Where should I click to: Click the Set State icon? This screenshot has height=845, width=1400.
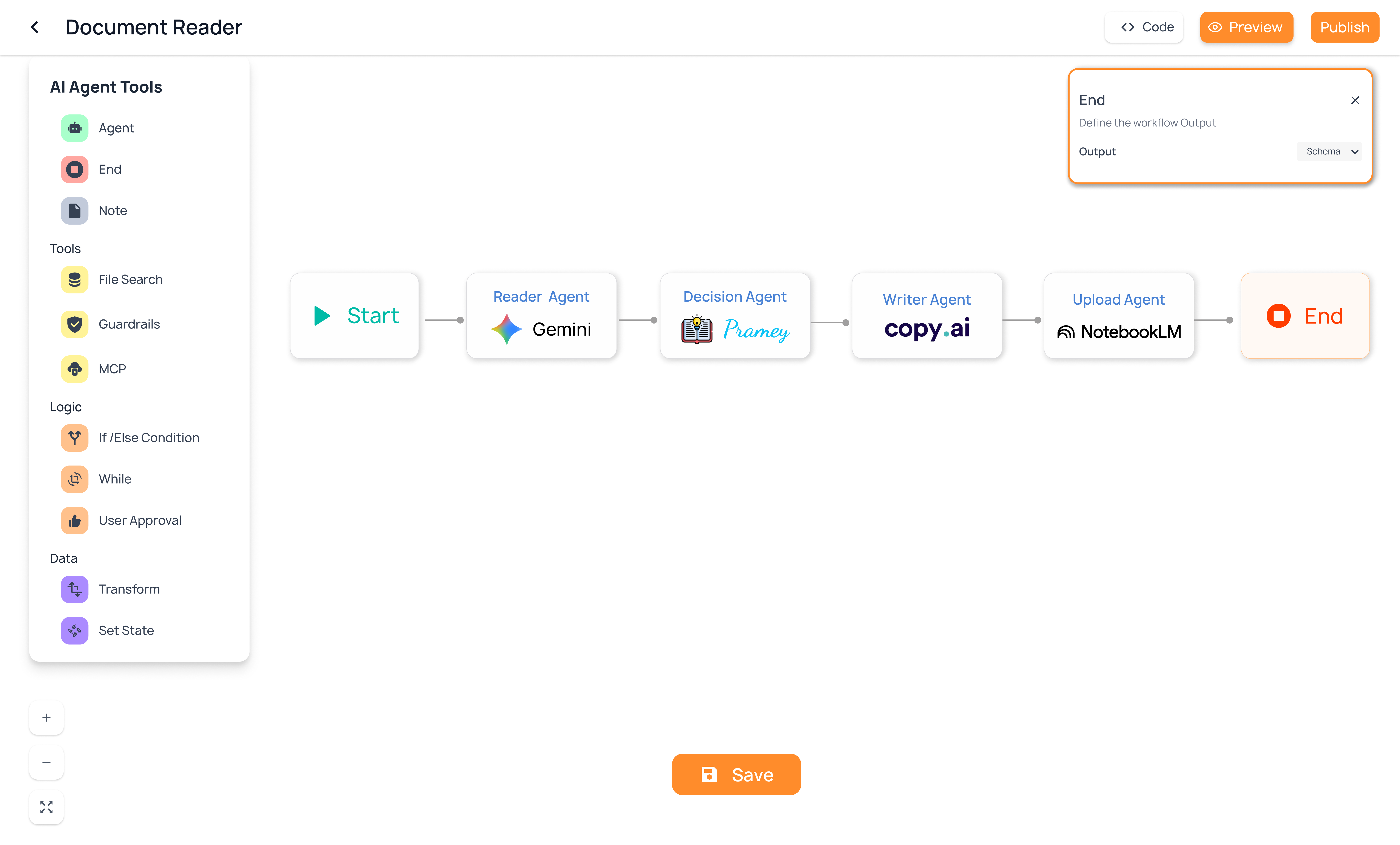point(74,631)
